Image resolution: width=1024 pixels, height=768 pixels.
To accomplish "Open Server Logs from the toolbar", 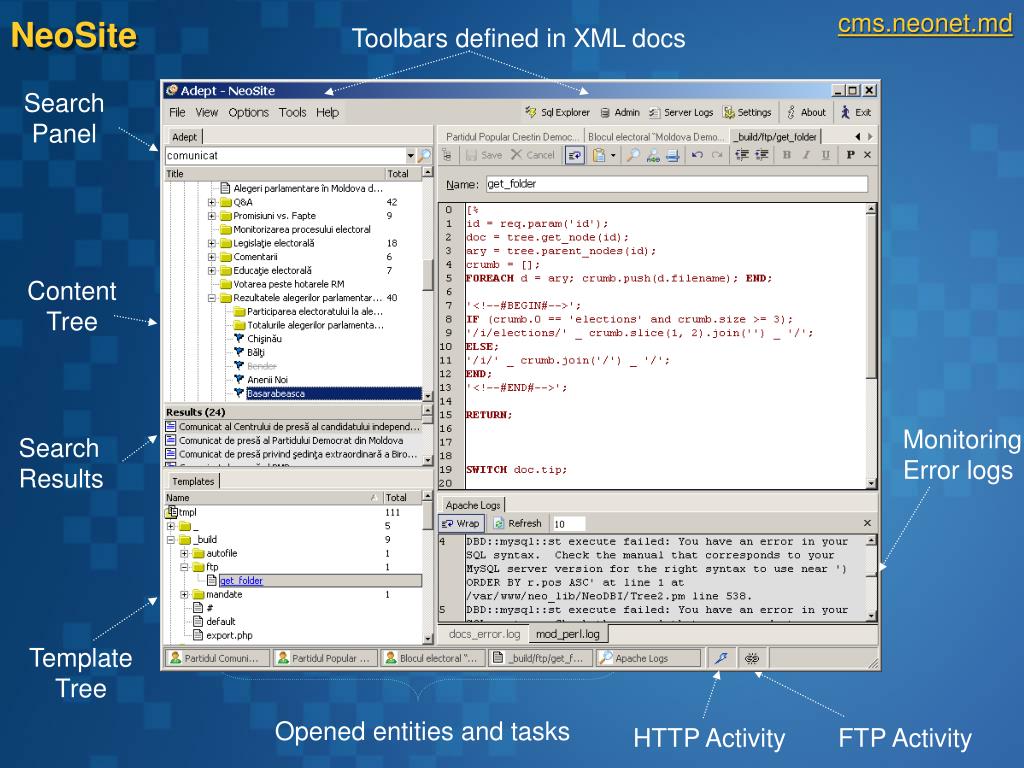I will click(681, 112).
